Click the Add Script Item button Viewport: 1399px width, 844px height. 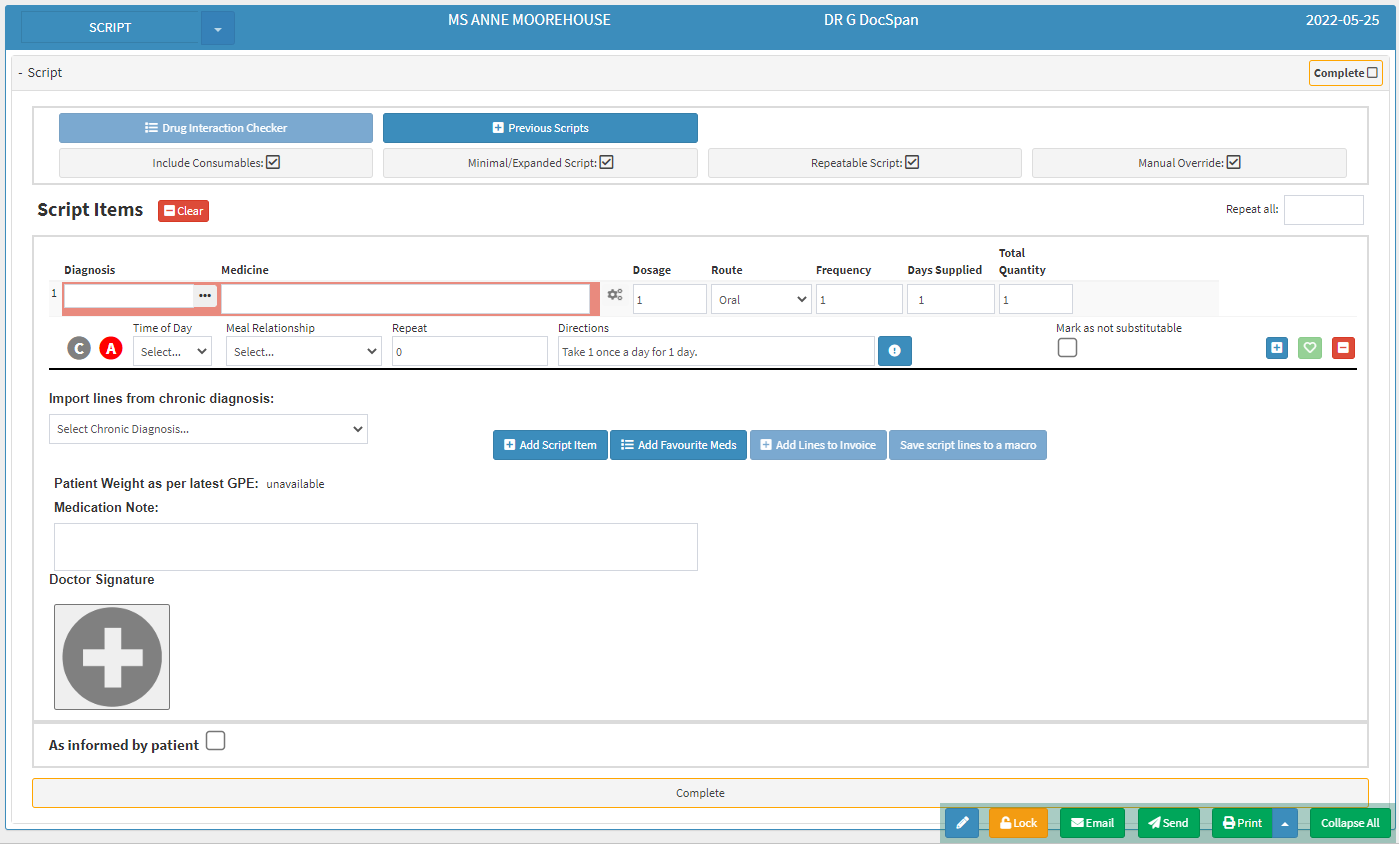(x=550, y=445)
